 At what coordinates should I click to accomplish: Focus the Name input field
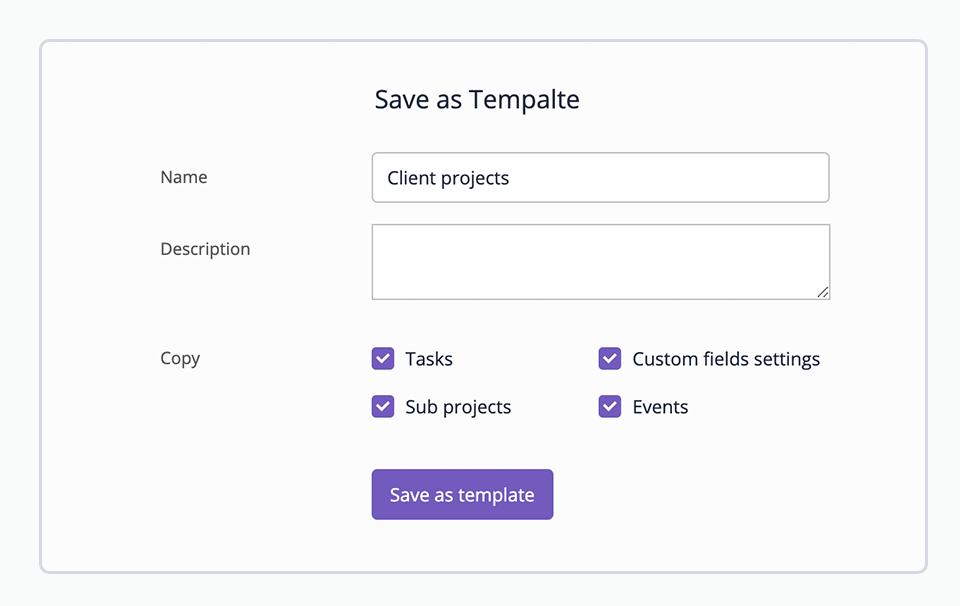(x=601, y=178)
